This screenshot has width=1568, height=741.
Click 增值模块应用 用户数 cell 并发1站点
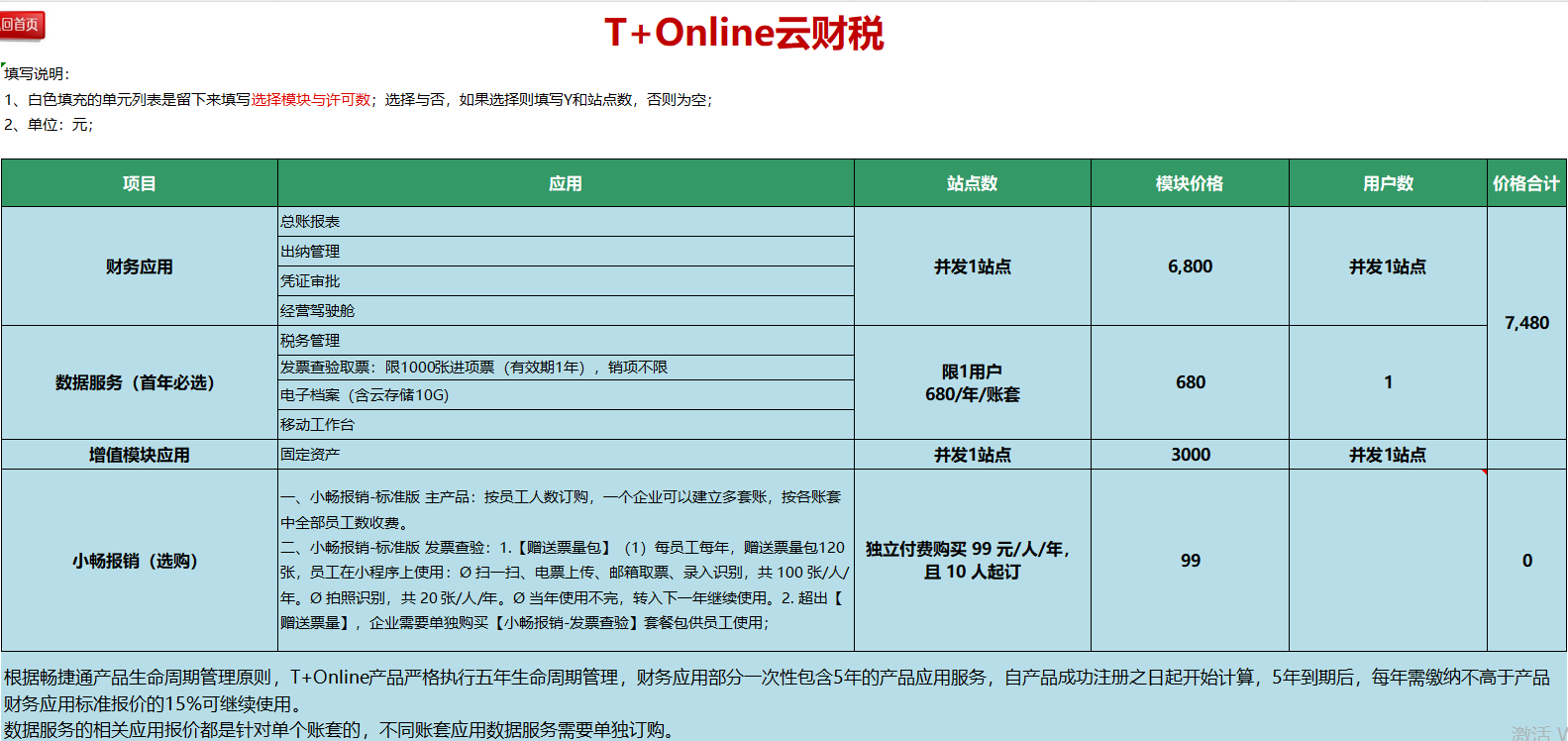1388,455
